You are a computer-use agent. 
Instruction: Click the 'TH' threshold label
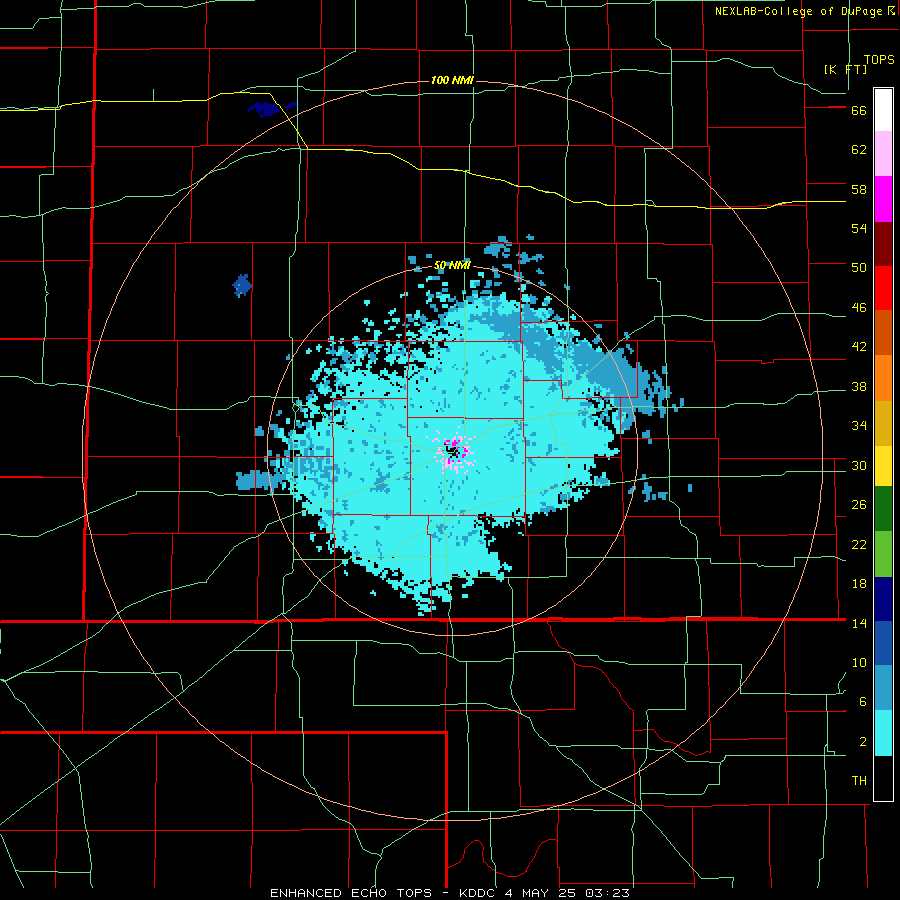pyautogui.click(x=859, y=781)
